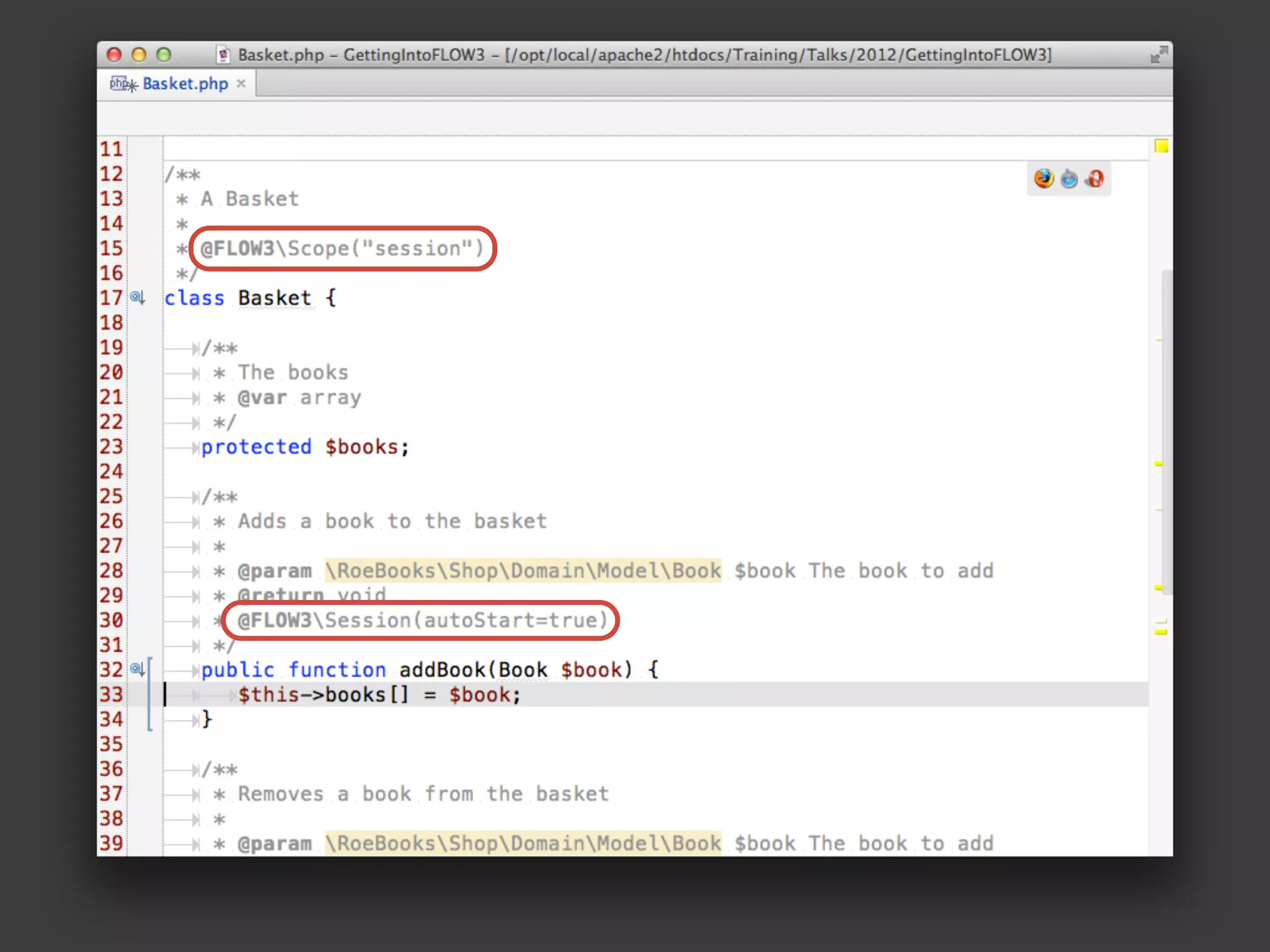Click line number 23 in gutter
Viewport: 1270px width, 952px height.
(112, 446)
